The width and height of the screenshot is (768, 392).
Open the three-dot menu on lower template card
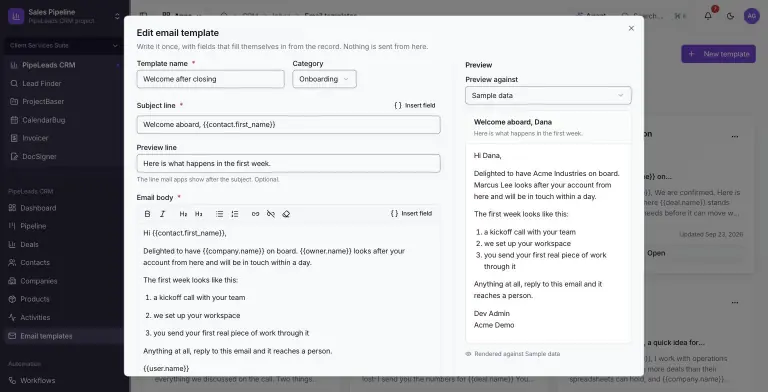click(x=735, y=303)
